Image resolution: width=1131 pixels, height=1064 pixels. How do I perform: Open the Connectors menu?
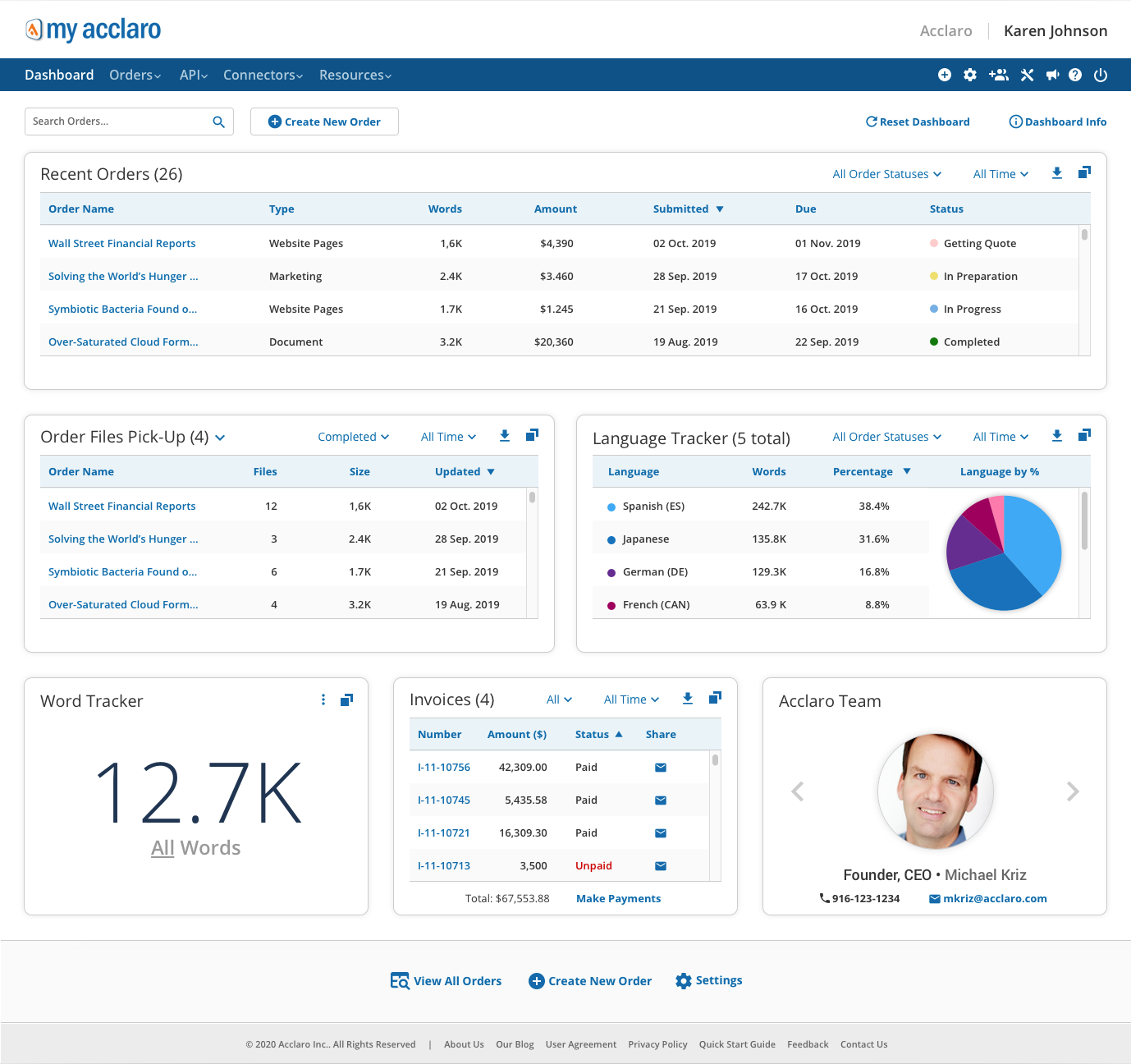click(262, 75)
